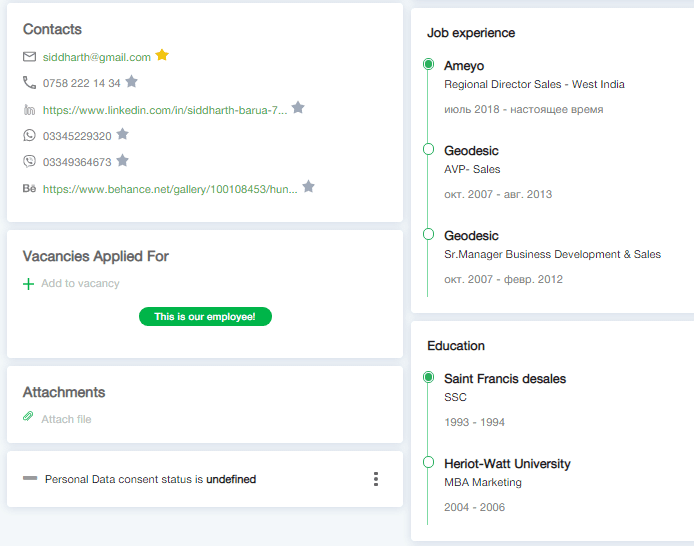Click the envelope email icon
The width and height of the screenshot is (694, 546).
click(29, 57)
